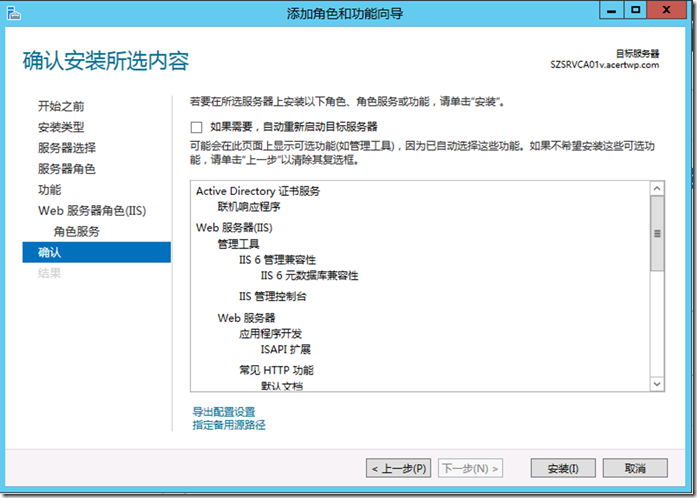The height and width of the screenshot is (498, 697).
Task: Go to the 服务器选择 step
Action: point(67,148)
